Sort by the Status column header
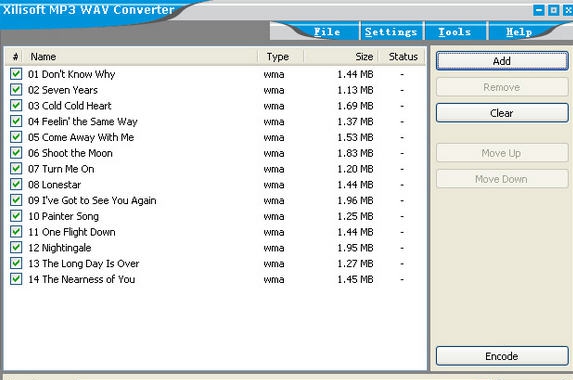 [402, 57]
